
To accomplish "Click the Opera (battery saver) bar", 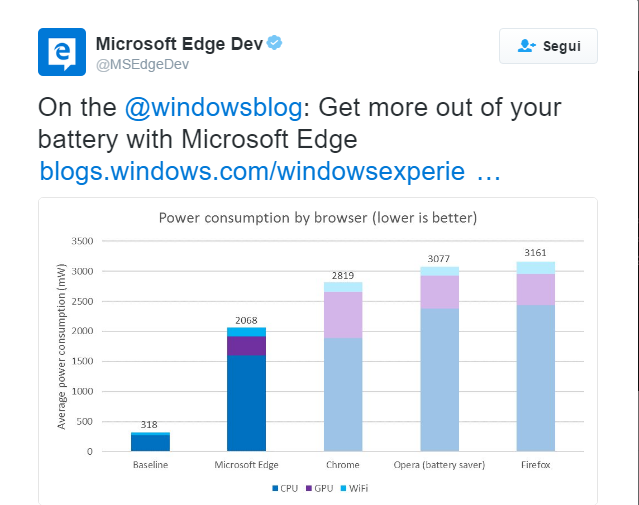I will pos(439,360).
